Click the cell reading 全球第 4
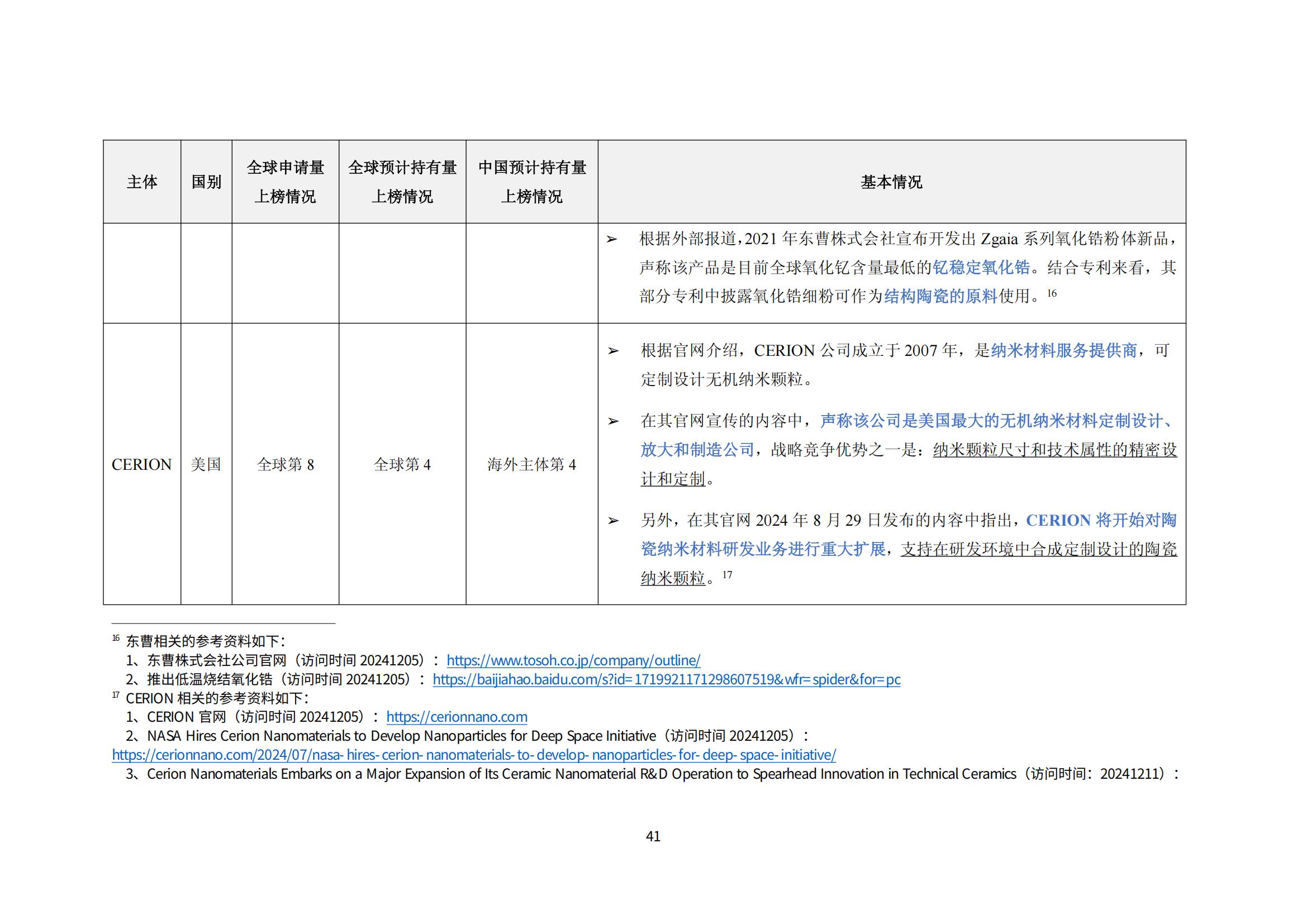 [x=402, y=465]
